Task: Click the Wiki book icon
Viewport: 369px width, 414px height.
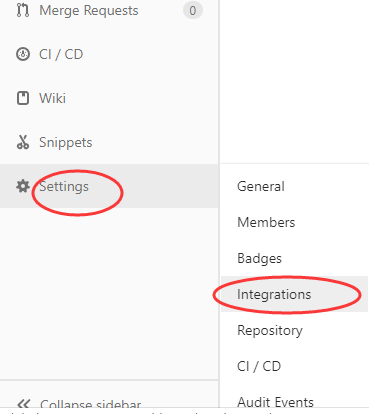Action: click(23, 98)
